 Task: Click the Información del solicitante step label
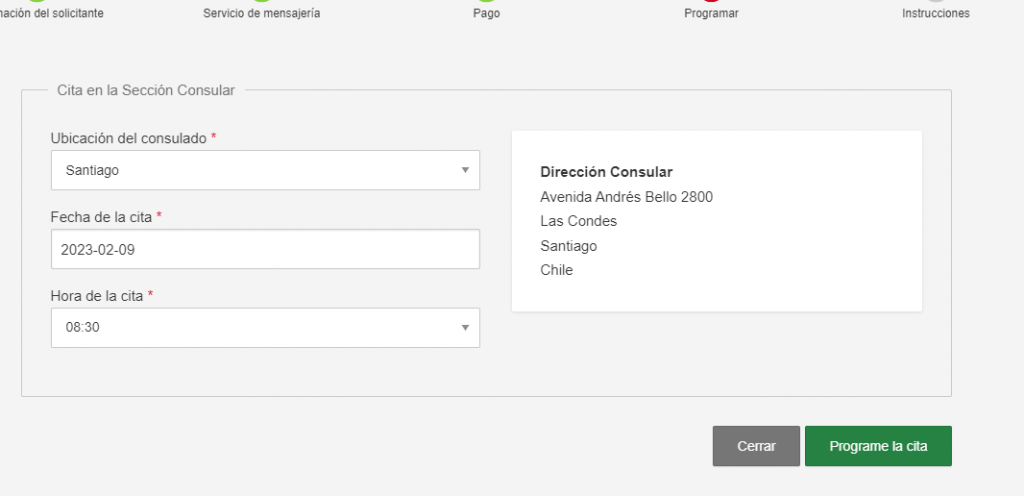[52, 13]
